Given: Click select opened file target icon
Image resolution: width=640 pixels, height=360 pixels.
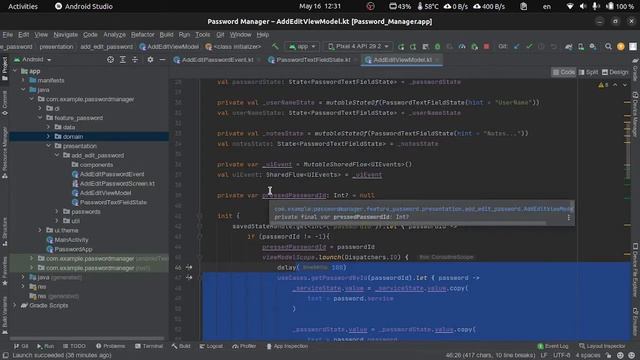Looking at the screenshot, I should [x=110, y=60].
